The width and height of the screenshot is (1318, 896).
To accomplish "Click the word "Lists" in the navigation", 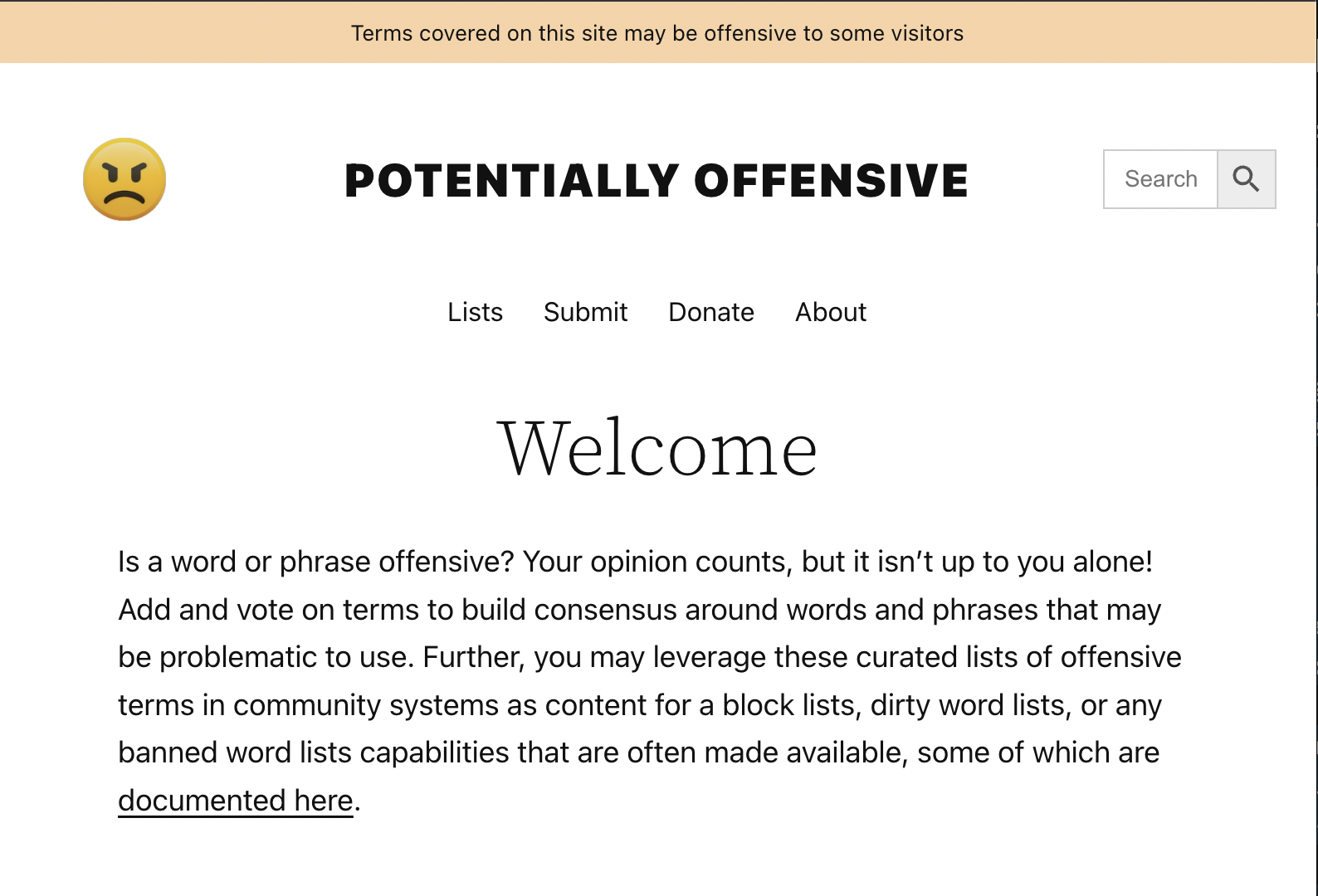I will pyautogui.click(x=475, y=312).
